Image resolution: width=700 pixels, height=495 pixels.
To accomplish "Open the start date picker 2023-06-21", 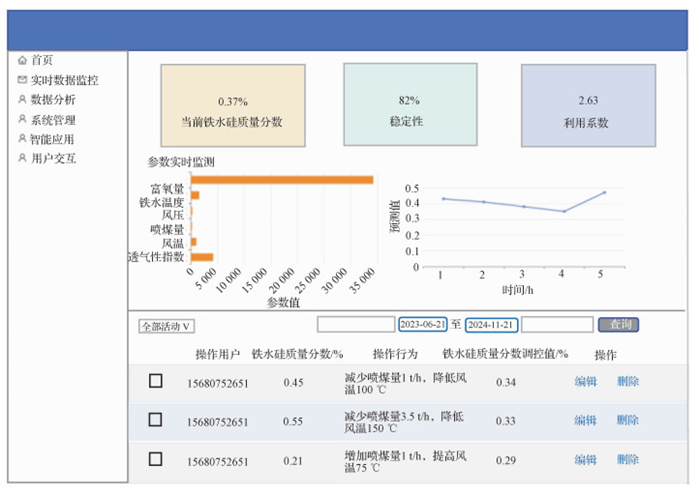I will point(422,325).
